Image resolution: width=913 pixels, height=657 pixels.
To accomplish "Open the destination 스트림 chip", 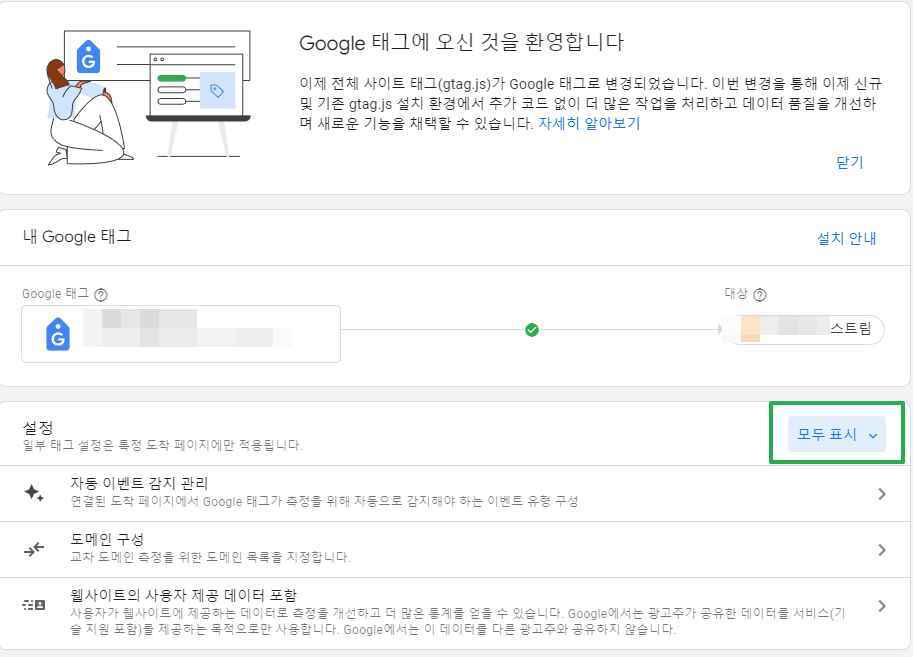I will (804, 330).
